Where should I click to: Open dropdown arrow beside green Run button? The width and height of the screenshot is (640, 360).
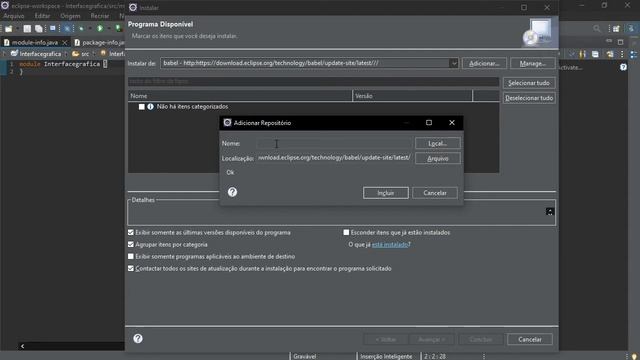click(109, 28)
